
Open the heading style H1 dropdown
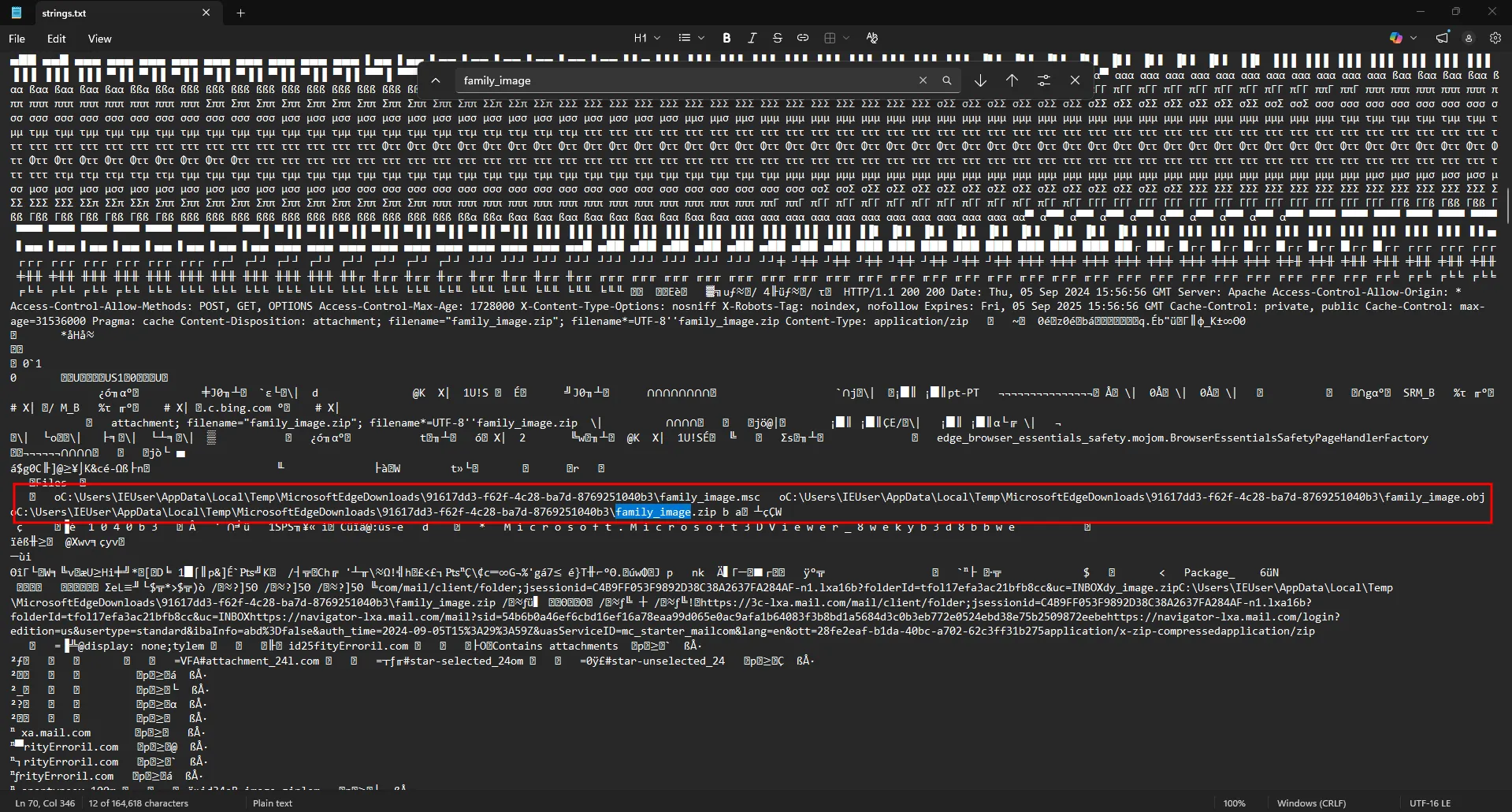646,37
